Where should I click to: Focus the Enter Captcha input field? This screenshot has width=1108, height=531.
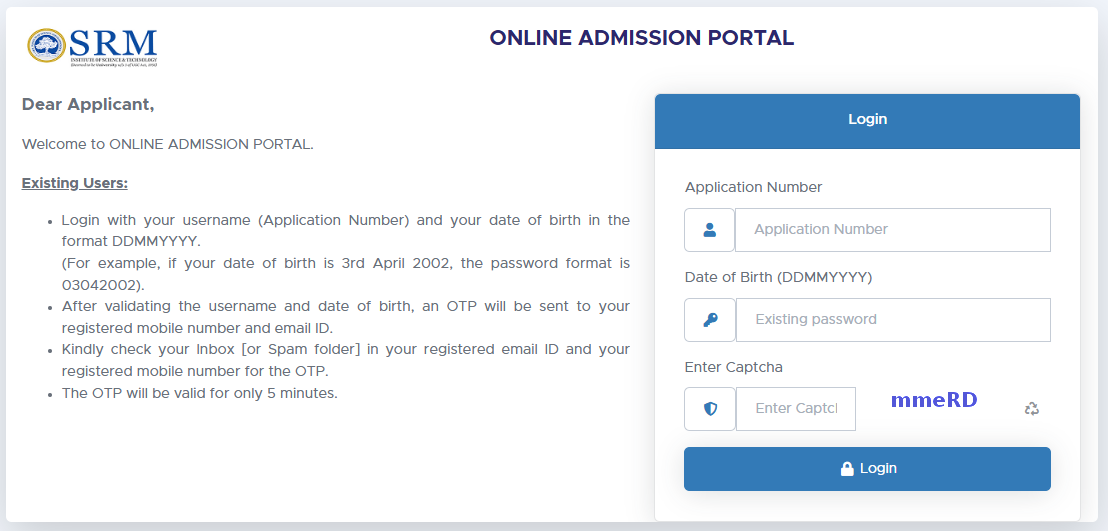[796, 409]
